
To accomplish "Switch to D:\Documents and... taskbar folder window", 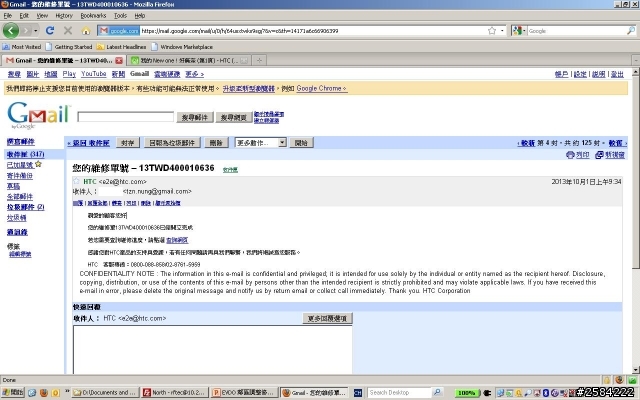I will pos(105,393).
